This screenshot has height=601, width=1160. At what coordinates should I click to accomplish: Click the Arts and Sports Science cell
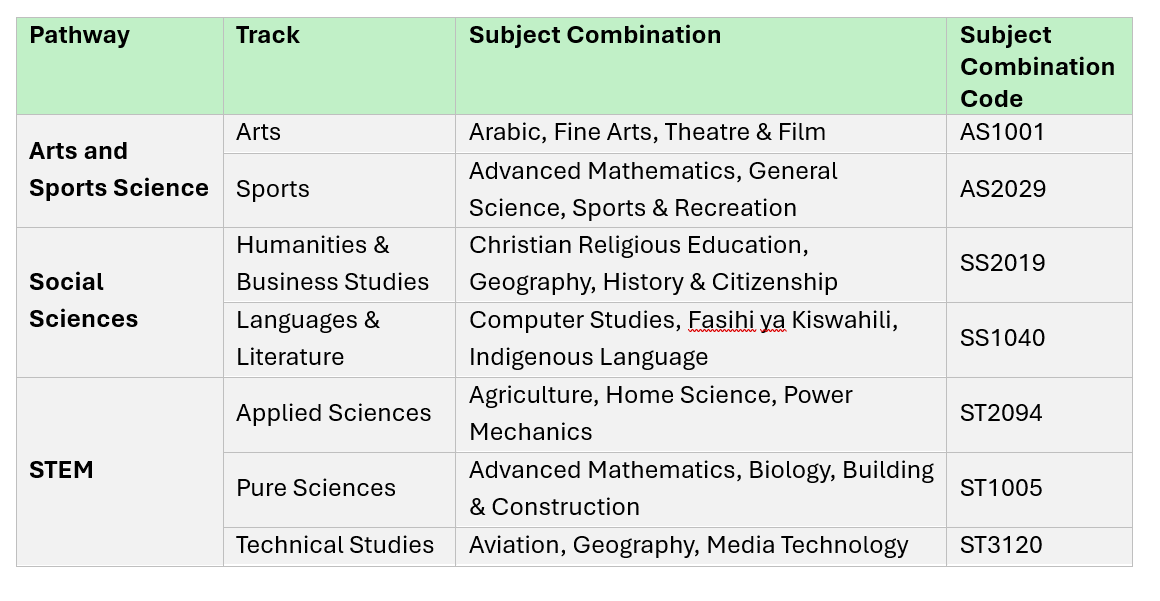(120, 171)
